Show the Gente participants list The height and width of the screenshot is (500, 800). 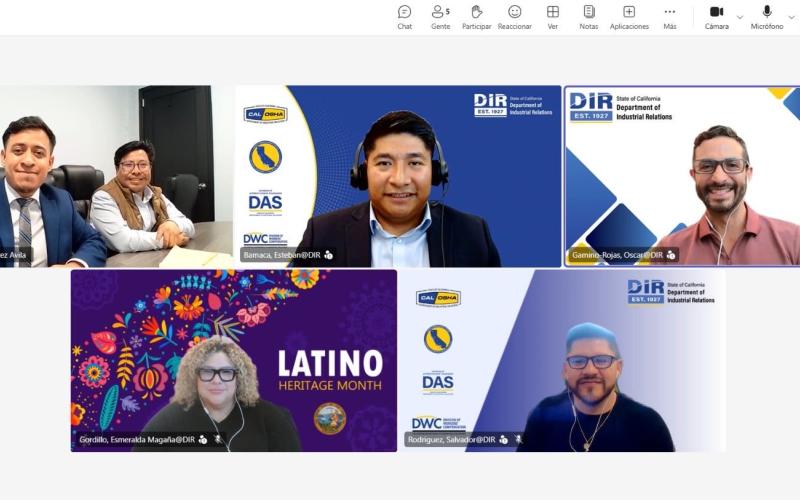coord(440,17)
